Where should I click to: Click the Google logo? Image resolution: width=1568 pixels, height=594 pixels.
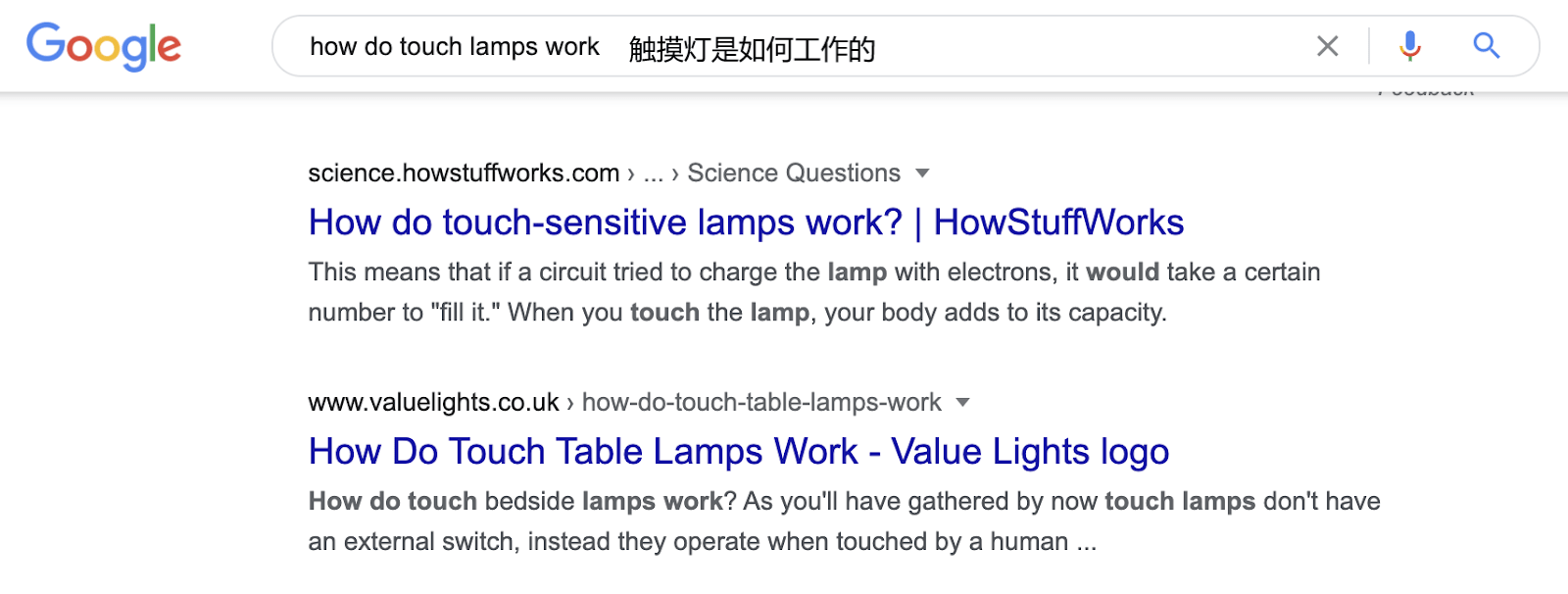pyautogui.click(x=104, y=46)
